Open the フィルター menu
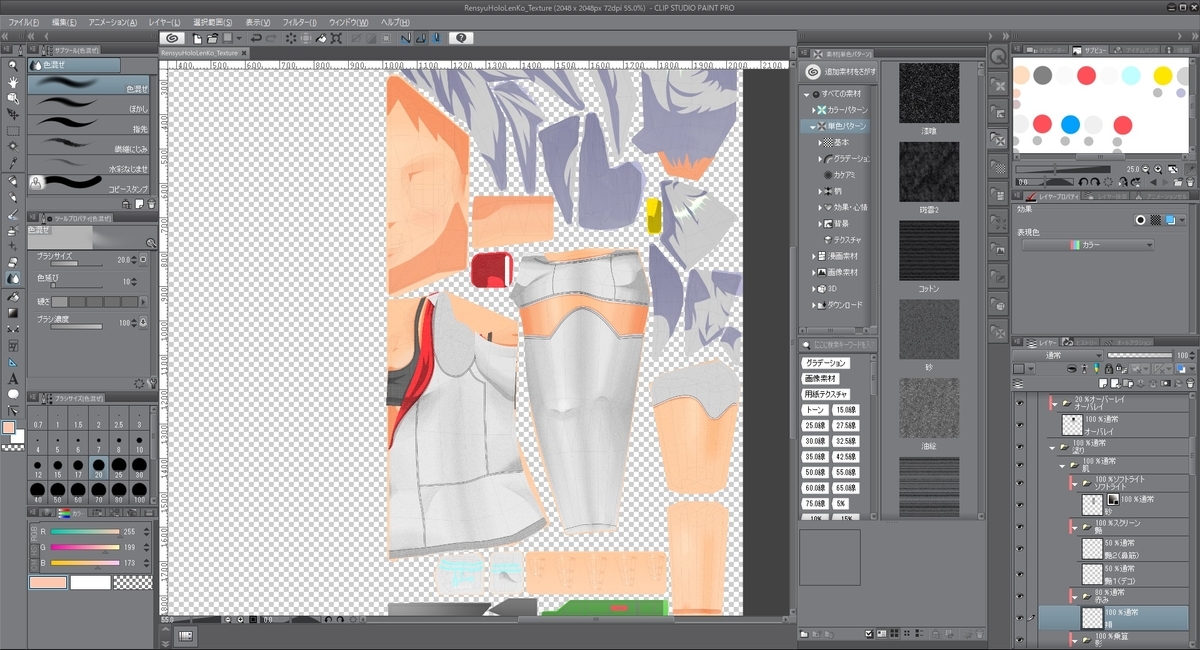This screenshot has height=650, width=1200. [x=300, y=22]
